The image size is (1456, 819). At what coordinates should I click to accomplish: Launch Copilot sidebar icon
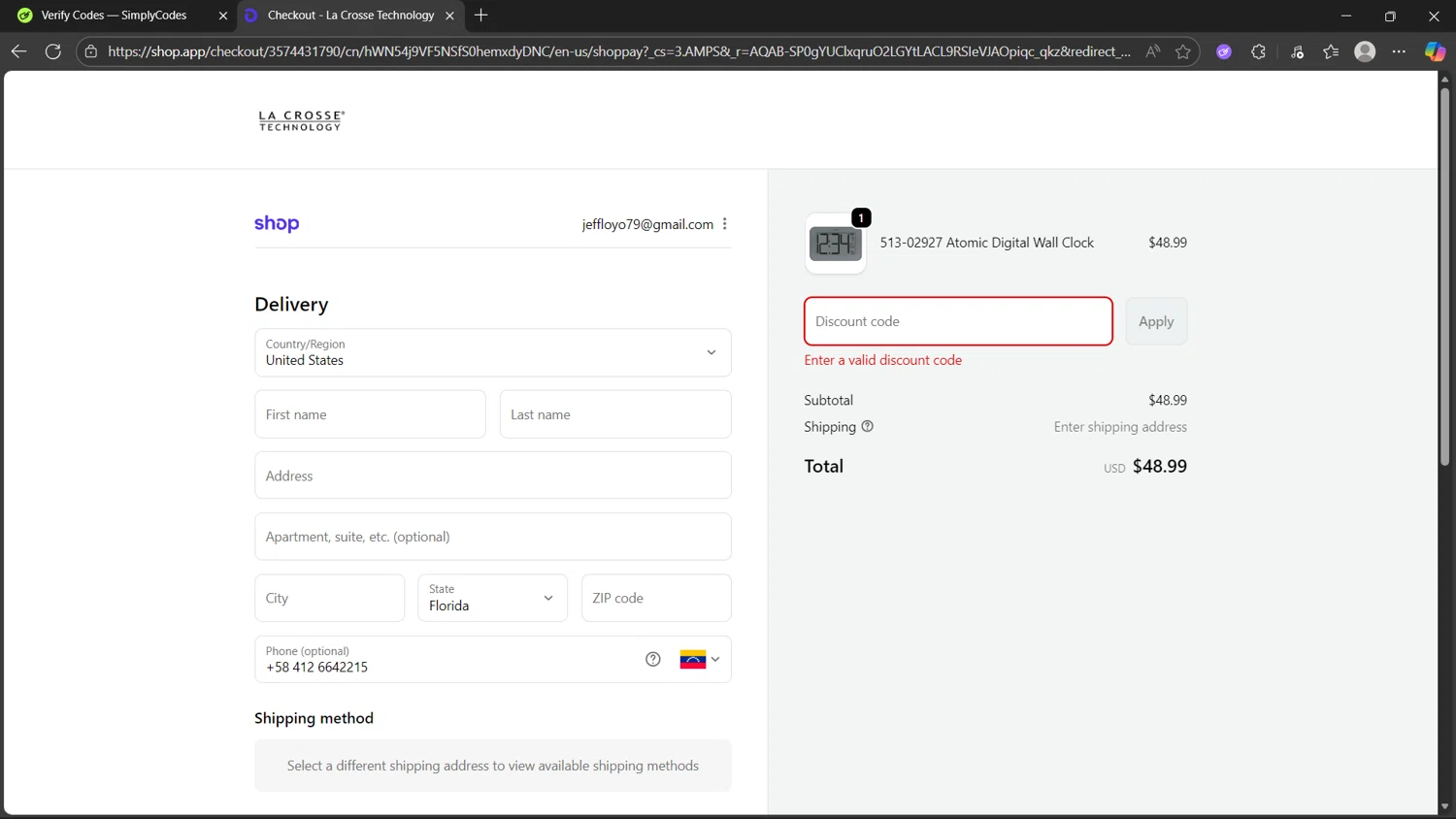click(1434, 51)
